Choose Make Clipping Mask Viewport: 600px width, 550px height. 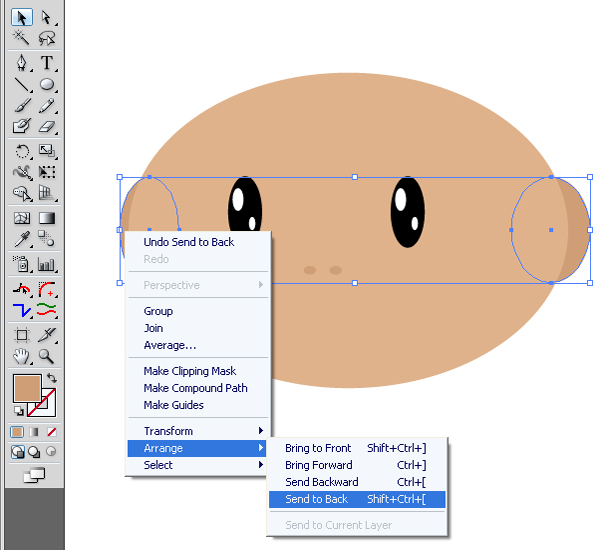point(190,371)
